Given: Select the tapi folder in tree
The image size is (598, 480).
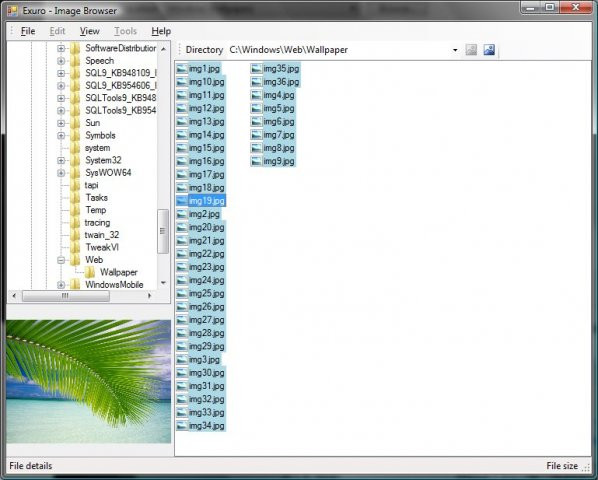Looking at the screenshot, I should 92,185.
